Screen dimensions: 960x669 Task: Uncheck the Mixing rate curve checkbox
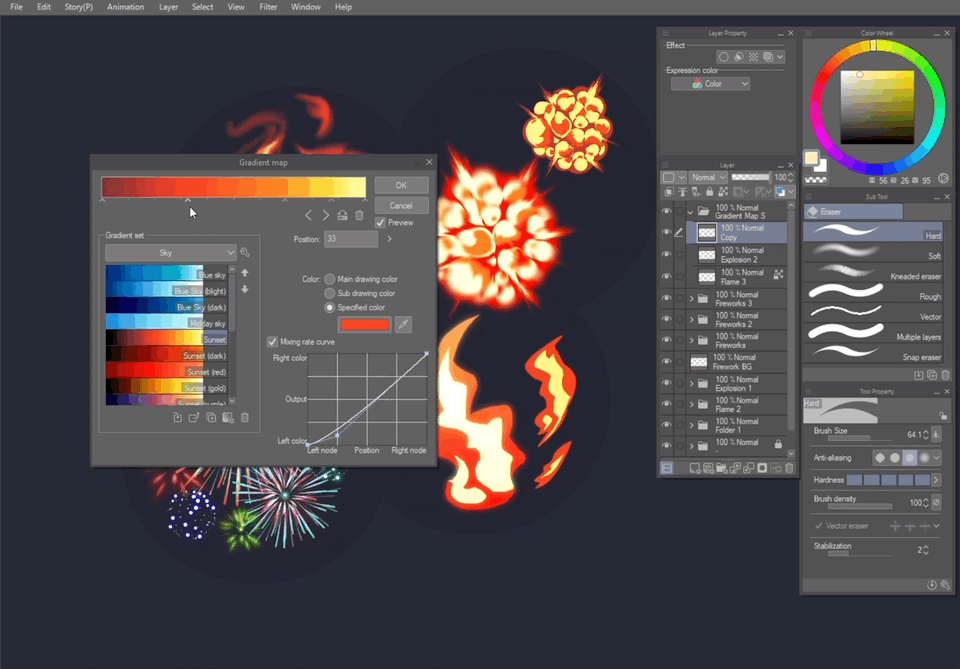pos(272,342)
